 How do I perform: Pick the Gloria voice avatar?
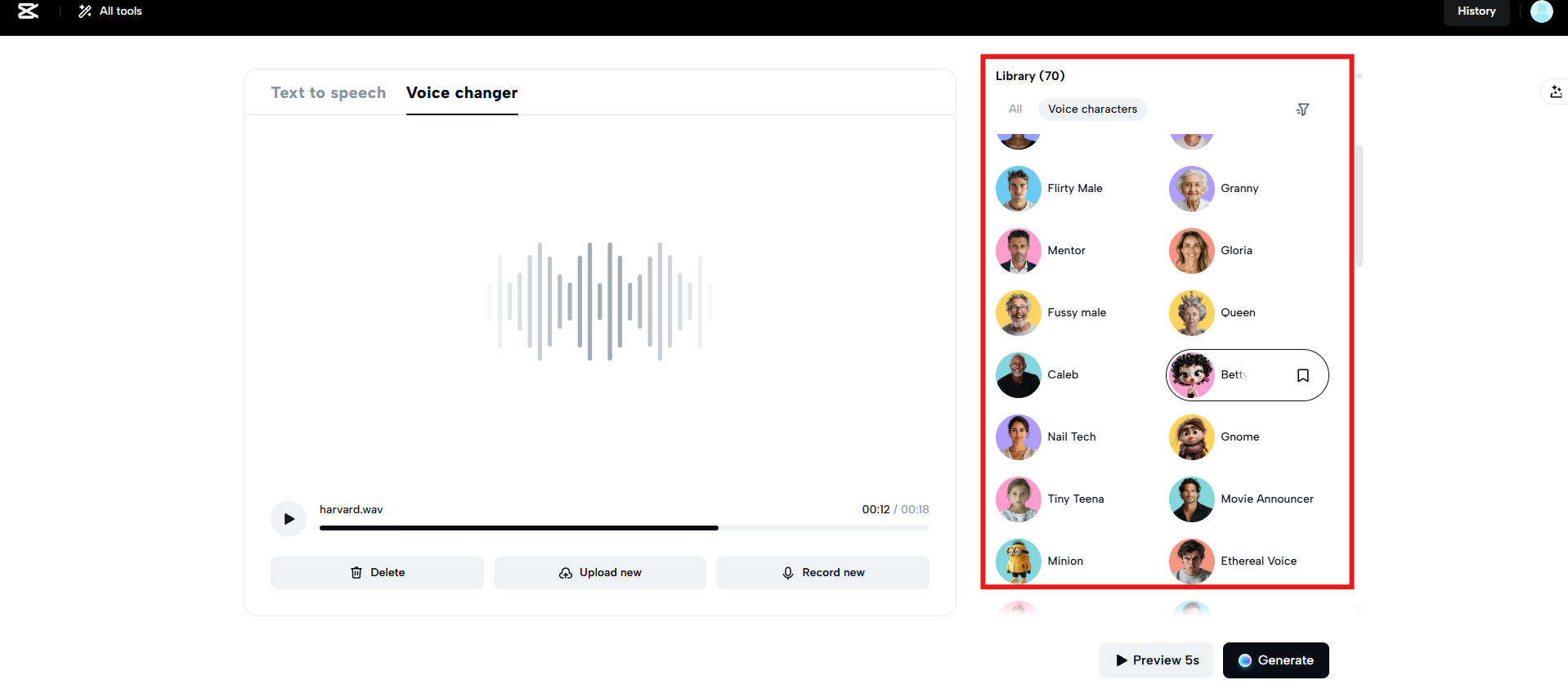(x=1192, y=251)
